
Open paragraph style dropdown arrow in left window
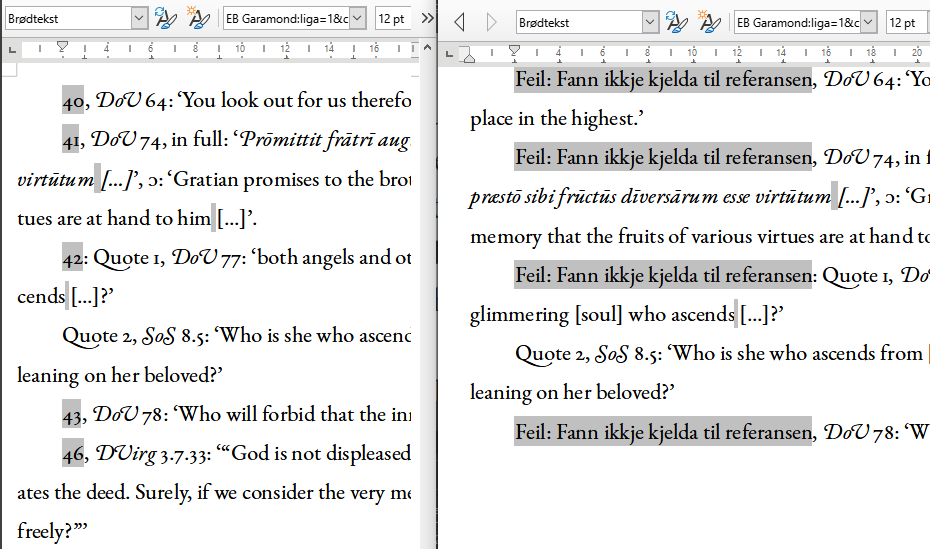138,19
